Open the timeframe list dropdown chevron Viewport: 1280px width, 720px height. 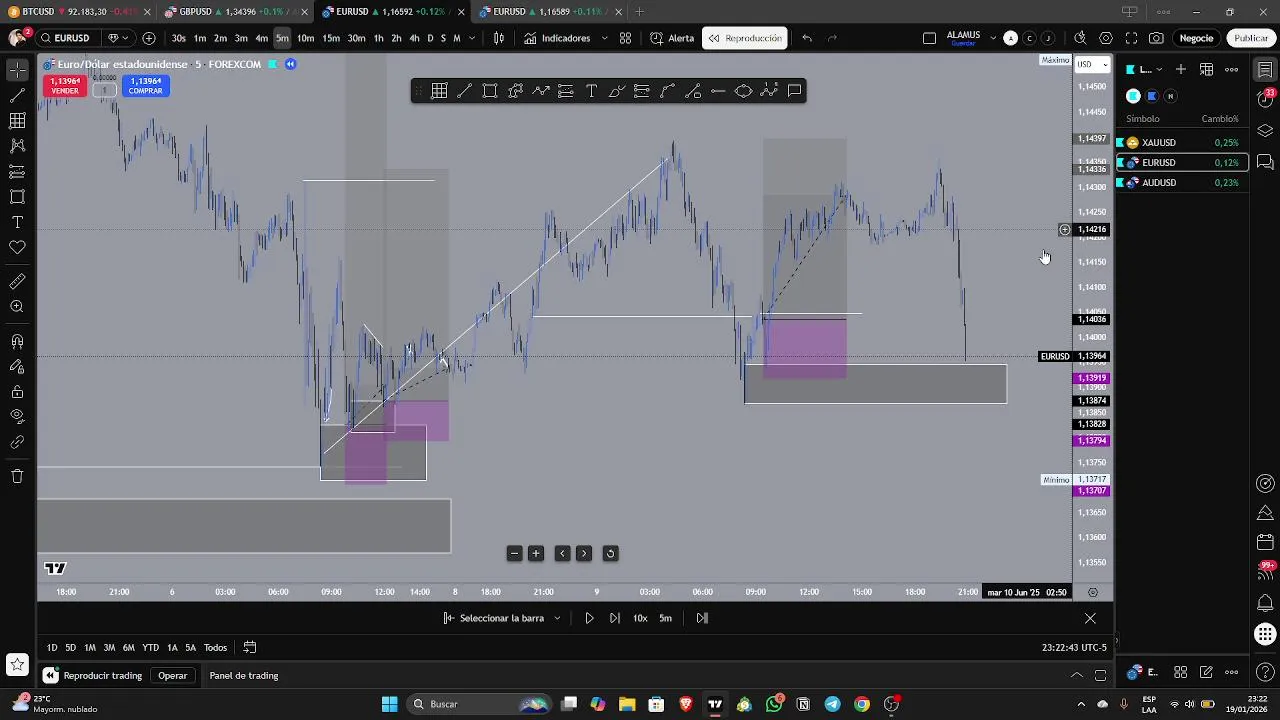pos(471,38)
